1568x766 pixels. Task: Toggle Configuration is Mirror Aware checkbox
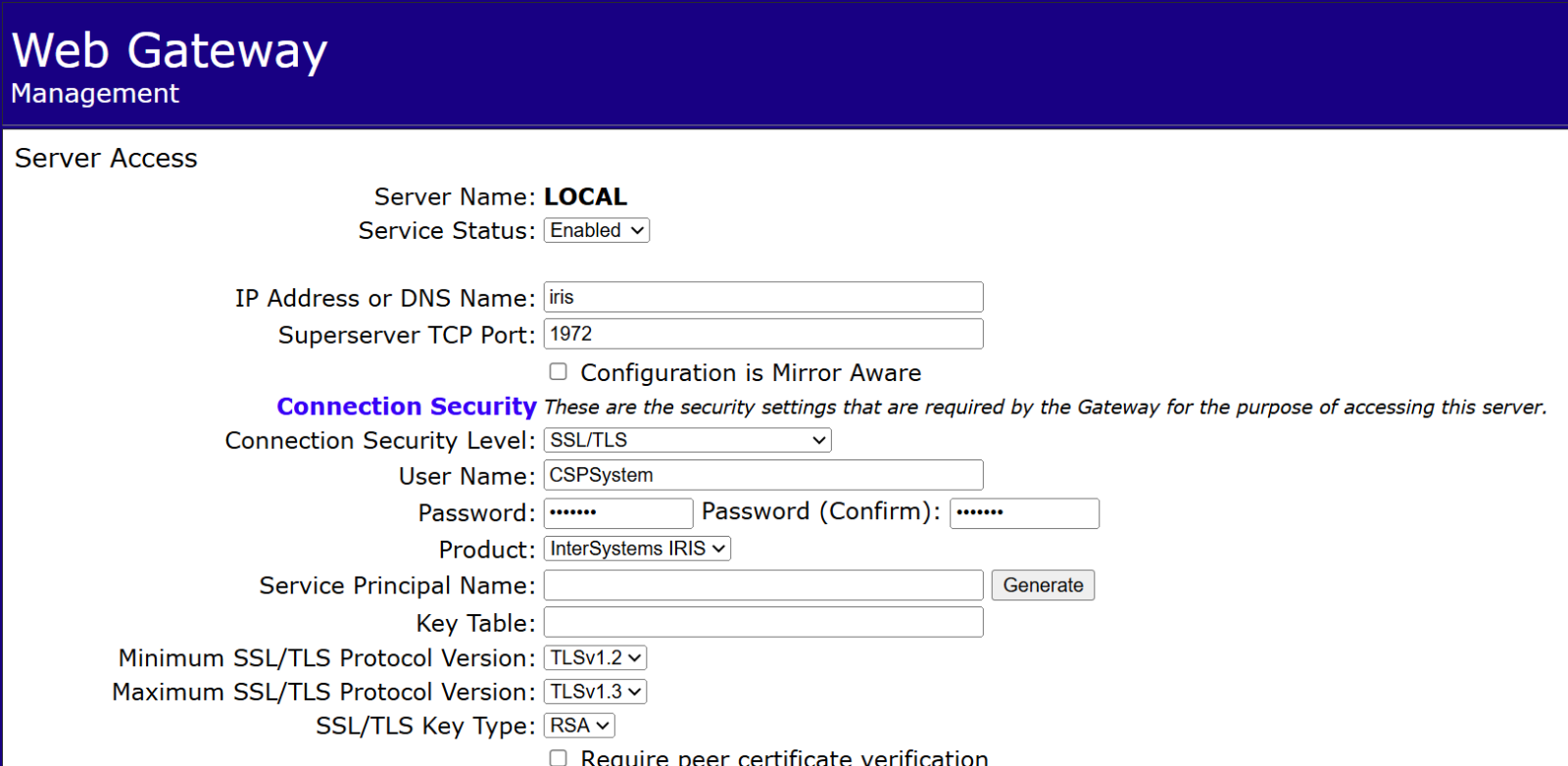click(558, 372)
